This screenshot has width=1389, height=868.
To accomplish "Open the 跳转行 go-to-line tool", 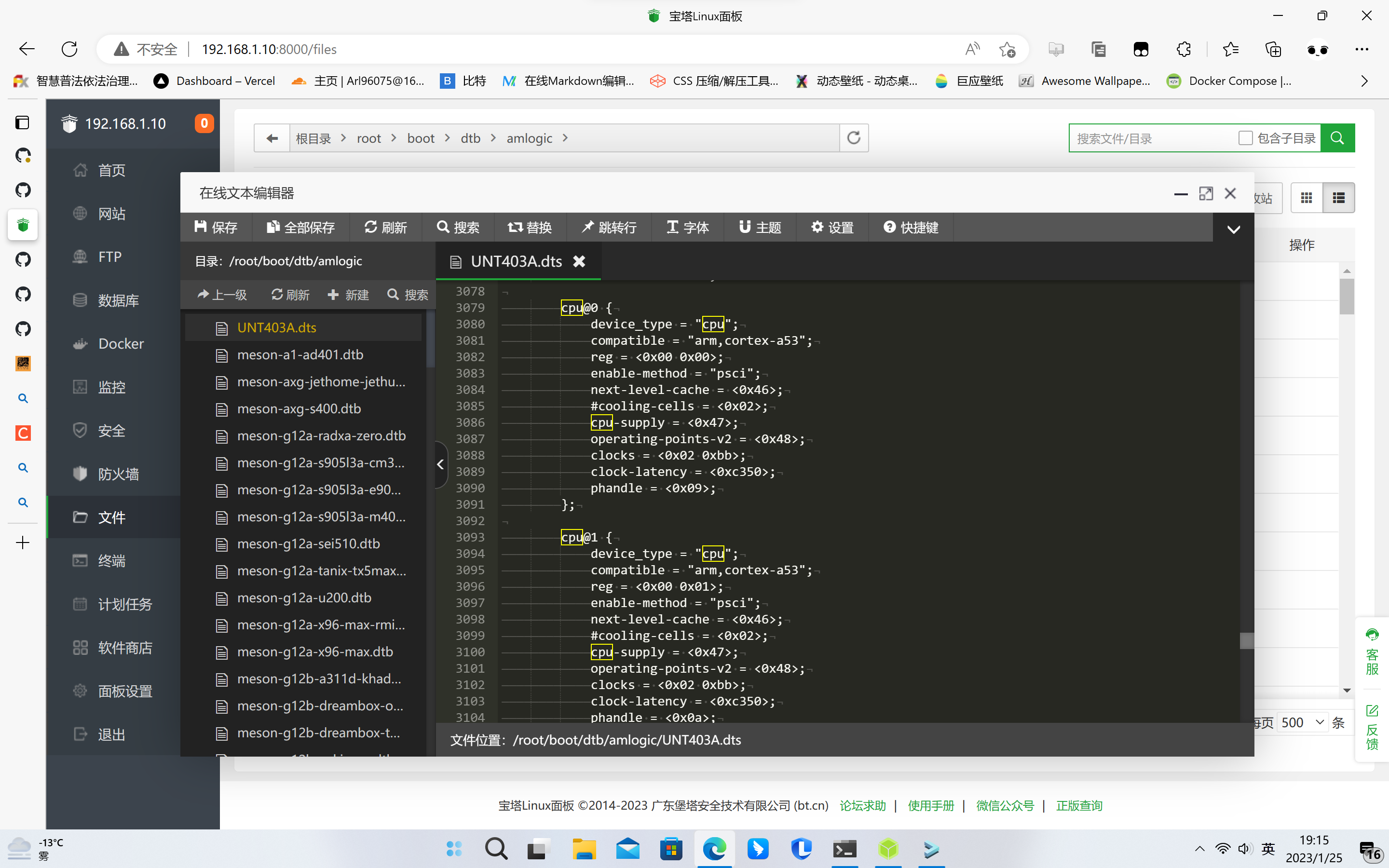I will 609,227.
